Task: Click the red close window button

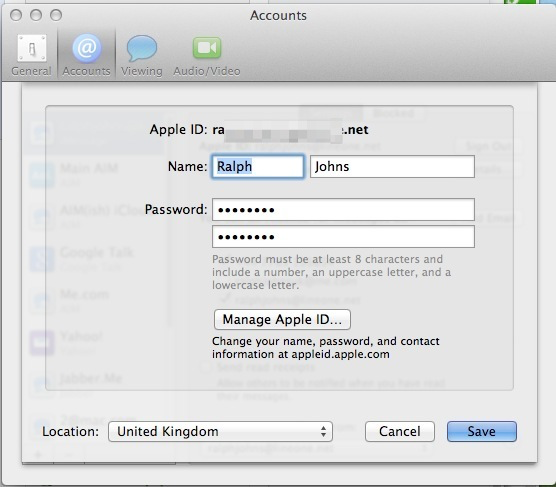Action: pos(16,15)
